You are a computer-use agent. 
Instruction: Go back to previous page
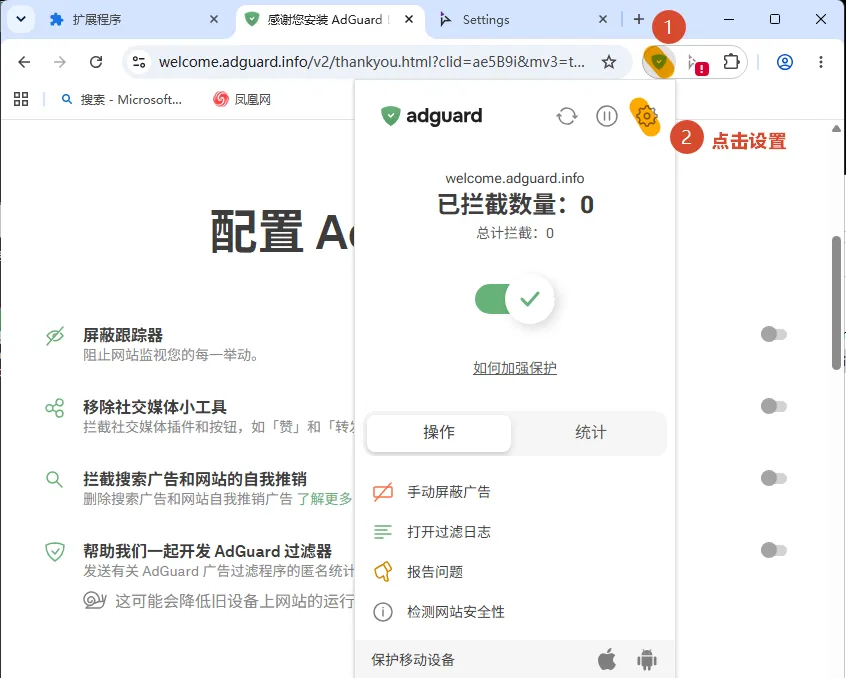click(x=24, y=62)
